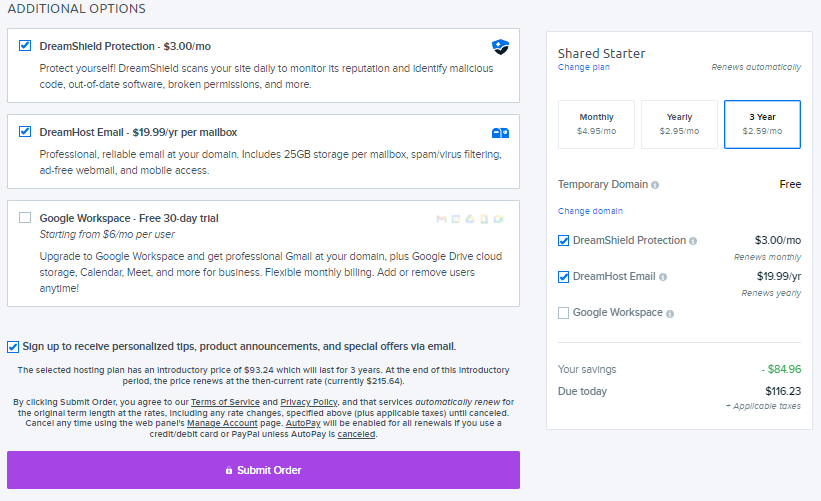This screenshot has height=501, width=821.
Task: Select the Yearly $2.95/mo billing tab
Action: pos(679,124)
